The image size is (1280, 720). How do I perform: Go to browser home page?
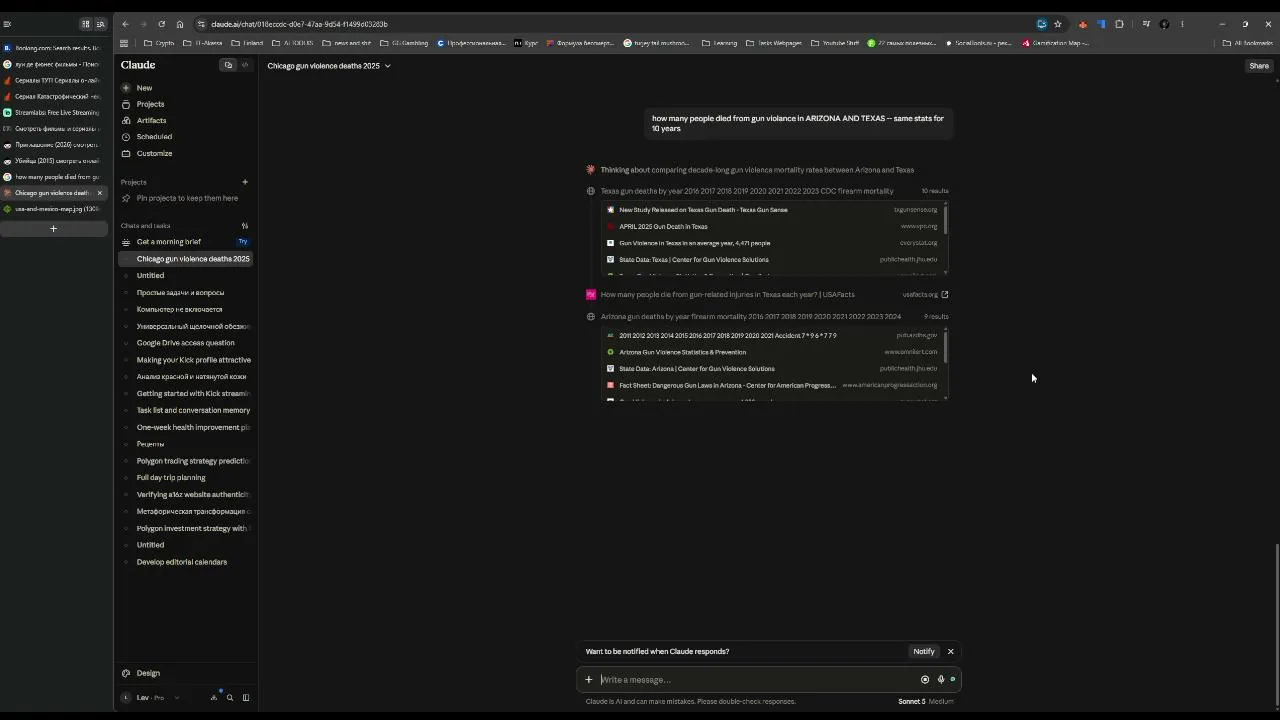pos(180,24)
